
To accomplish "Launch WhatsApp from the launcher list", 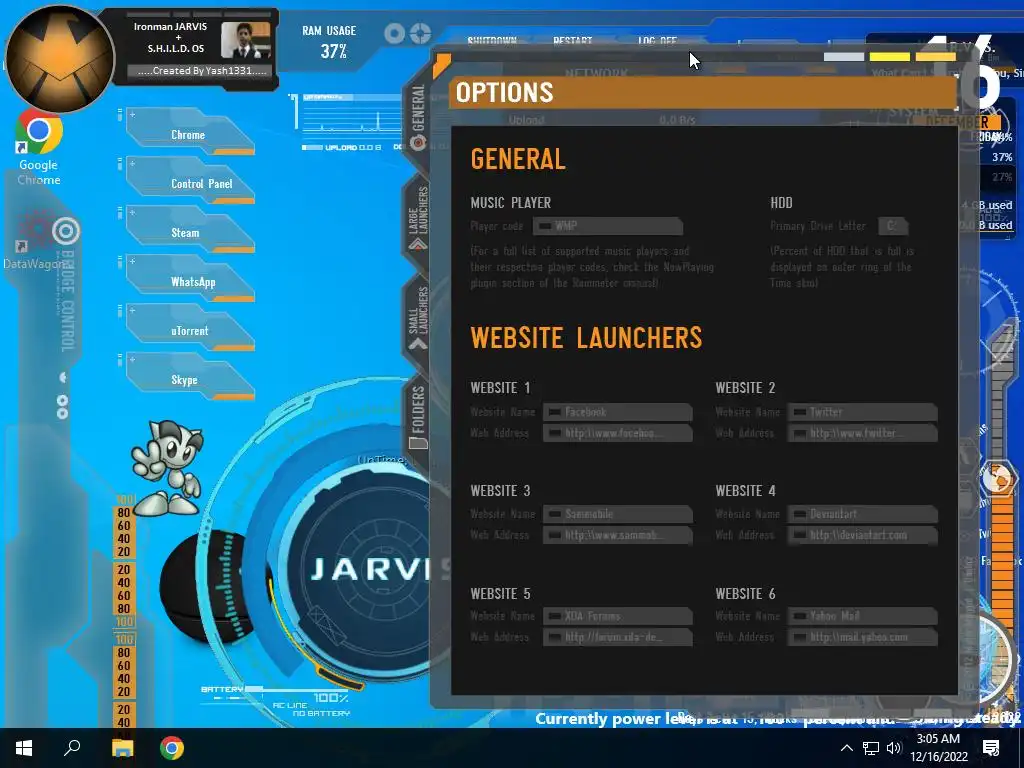I will pyautogui.click(x=189, y=281).
